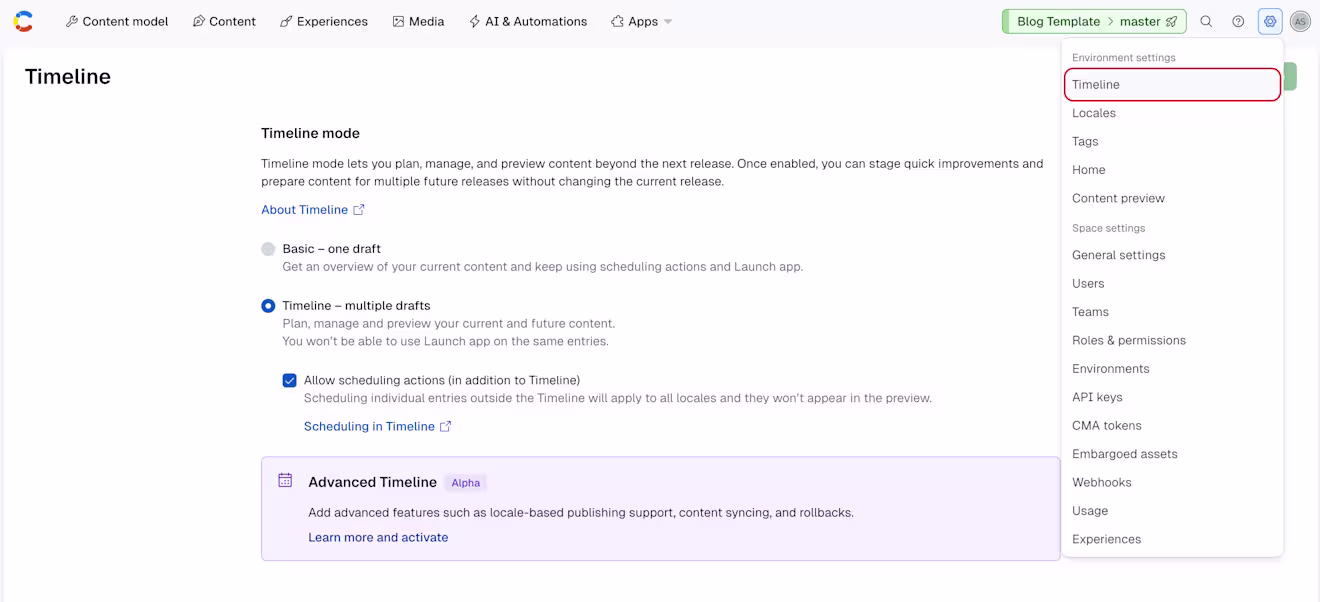Image resolution: width=1320 pixels, height=602 pixels.
Task: Go to the Content tab
Action: click(x=224, y=21)
